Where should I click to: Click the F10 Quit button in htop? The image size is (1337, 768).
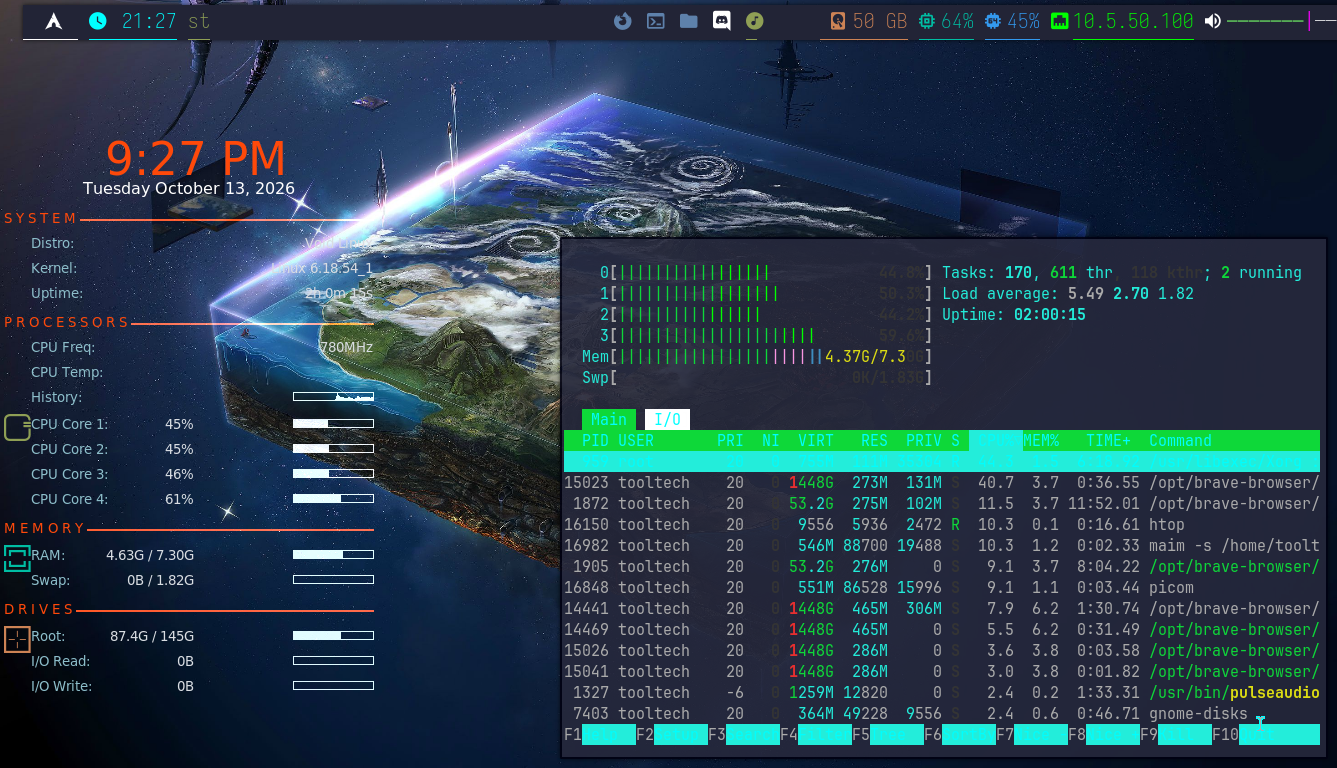point(1266,735)
